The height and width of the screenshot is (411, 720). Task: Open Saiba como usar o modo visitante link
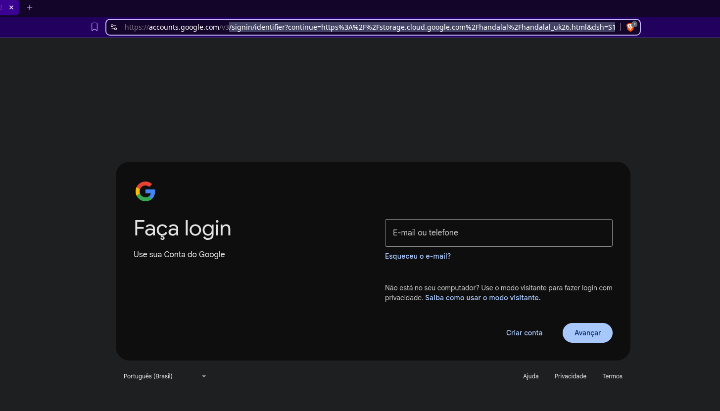[x=482, y=297]
